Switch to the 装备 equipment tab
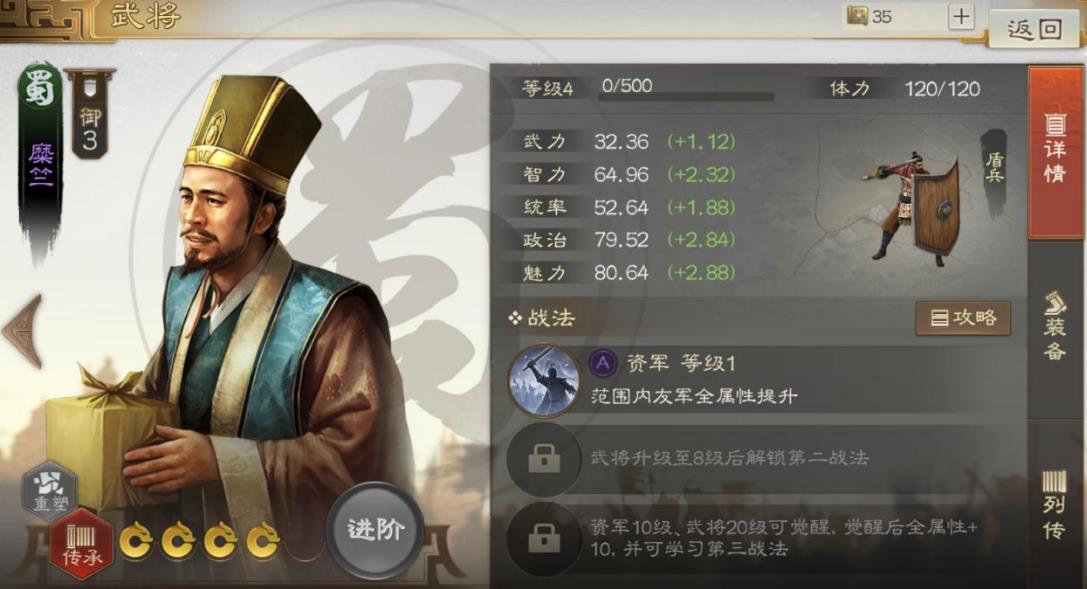Viewport: 1087px width, 589px height. [x=1055, y=326]
